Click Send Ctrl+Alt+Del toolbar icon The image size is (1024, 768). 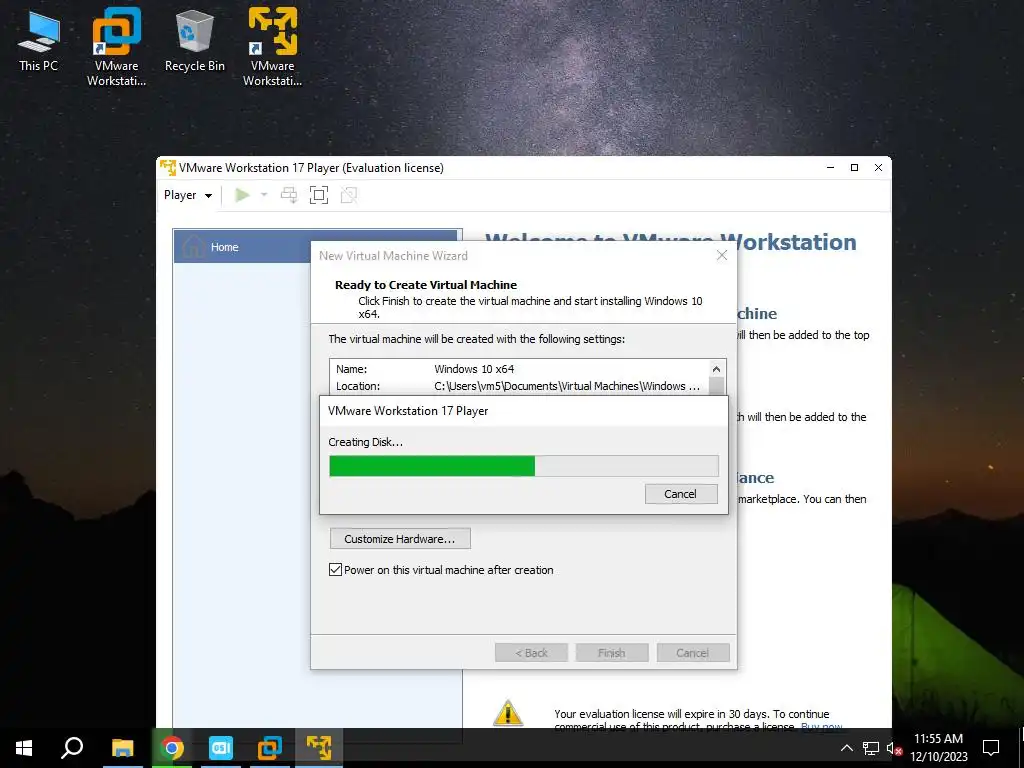click(x=289, y=195)
